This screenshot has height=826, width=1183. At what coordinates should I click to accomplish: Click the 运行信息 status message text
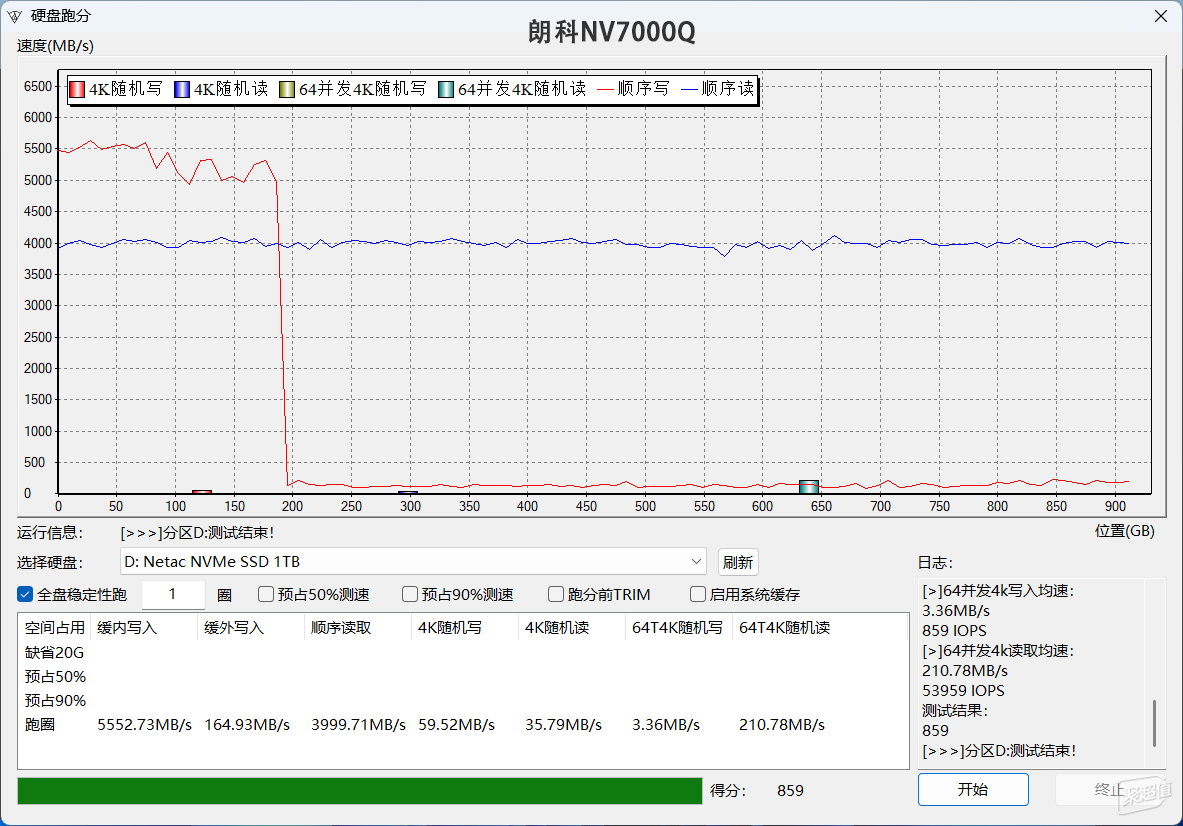[x=197, y=533]
